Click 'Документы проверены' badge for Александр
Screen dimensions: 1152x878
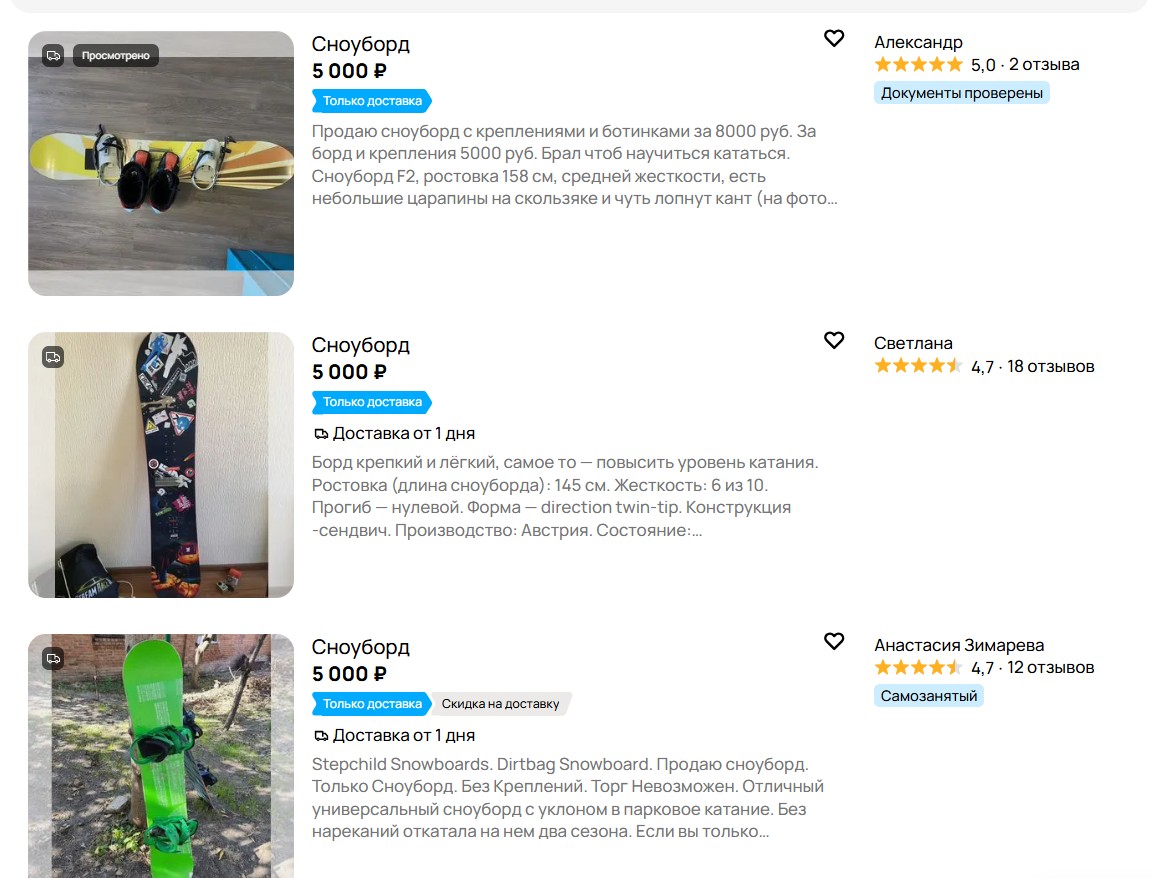pyautogui.click(x=962, y=93)
